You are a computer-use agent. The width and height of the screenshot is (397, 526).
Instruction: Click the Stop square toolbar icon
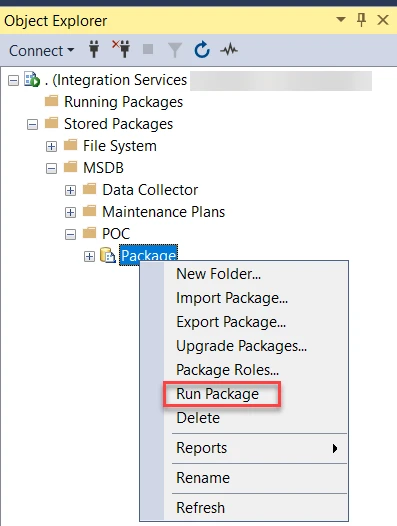pyautogui.click(x=148, y=49)
